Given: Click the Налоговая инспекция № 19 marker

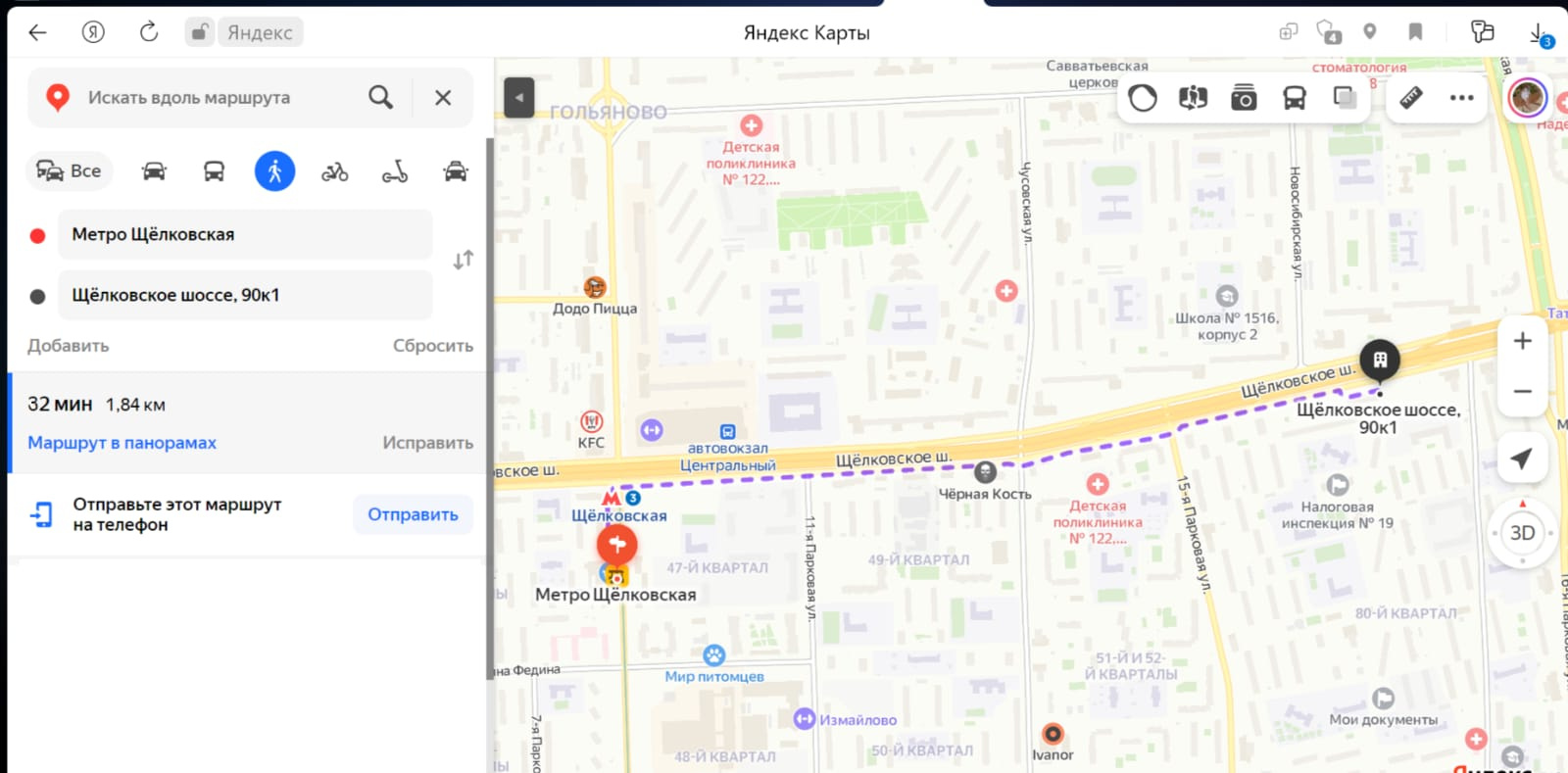Looking at the screenshot, I should point(1338,485).
